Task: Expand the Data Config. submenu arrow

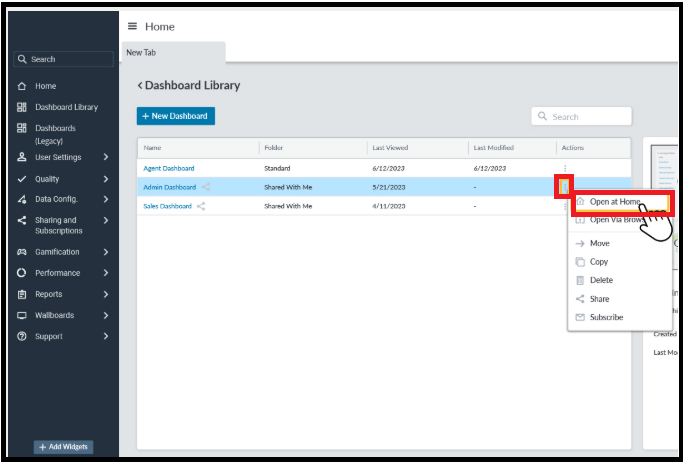Action: pyautogui.click(x=106, y=199)
